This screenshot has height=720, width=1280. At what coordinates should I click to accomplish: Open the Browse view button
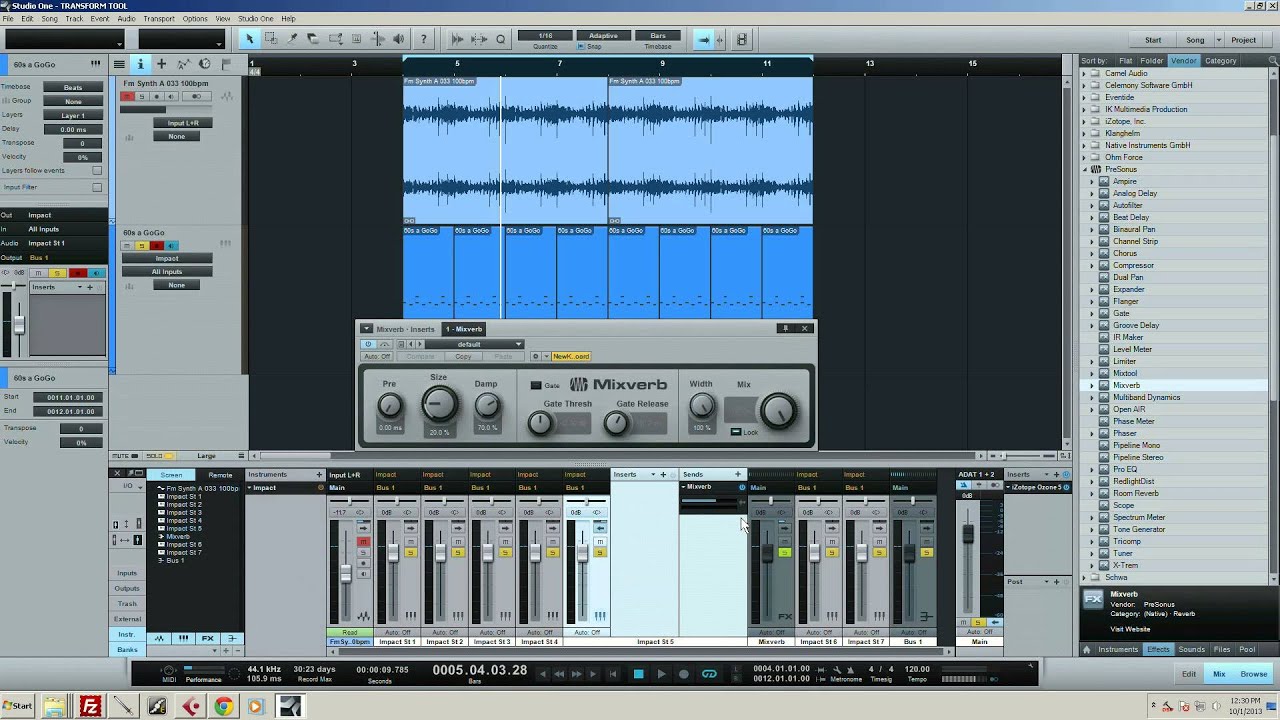click(x=1253, y=674)
